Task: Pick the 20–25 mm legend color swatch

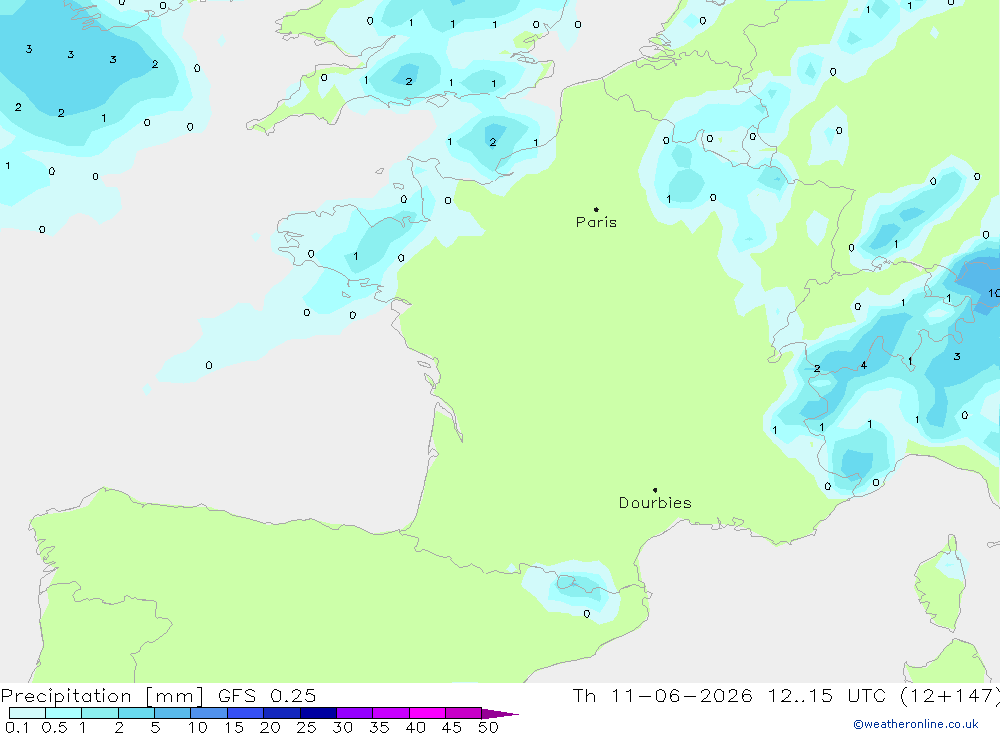Action: pyautogui.click(x=282, y=713)
